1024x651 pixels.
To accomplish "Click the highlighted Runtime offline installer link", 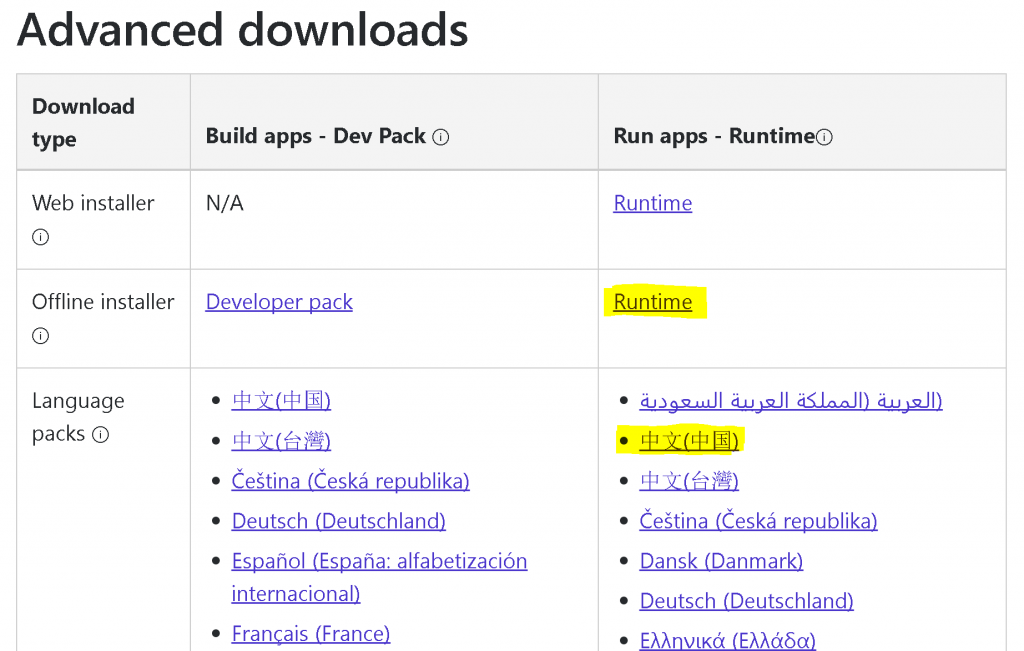I will pyautogui.click(x=655, y=301).
